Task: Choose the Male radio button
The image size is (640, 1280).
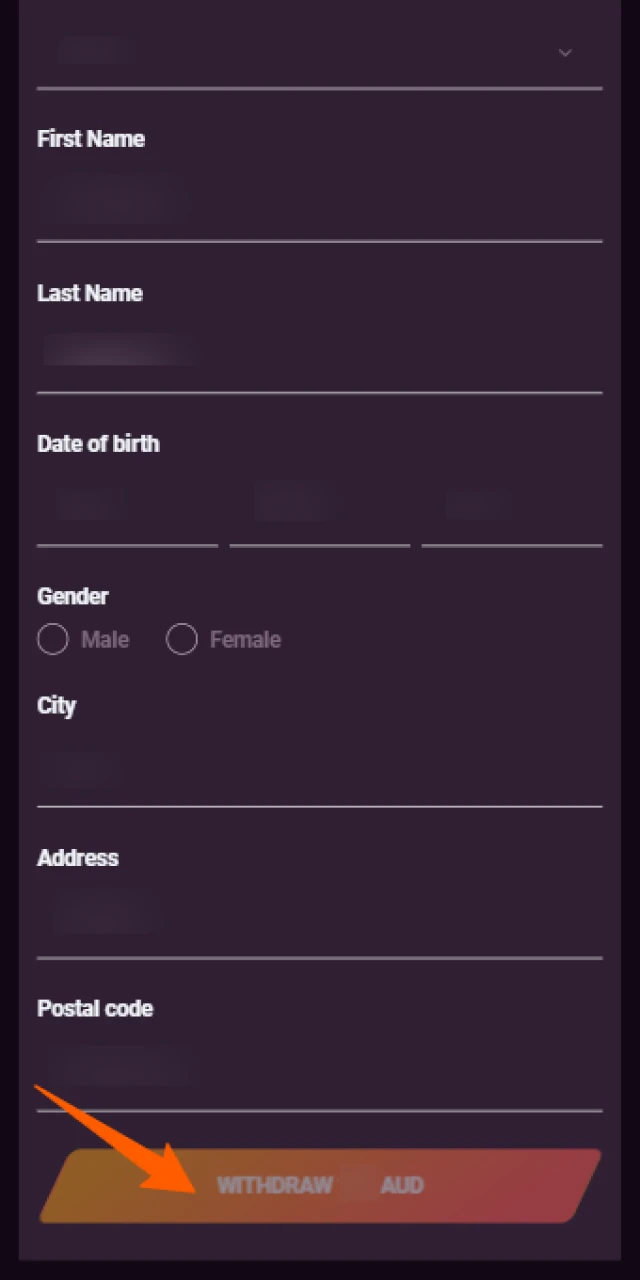Action: pyautogui.click(x=53, y=640)
